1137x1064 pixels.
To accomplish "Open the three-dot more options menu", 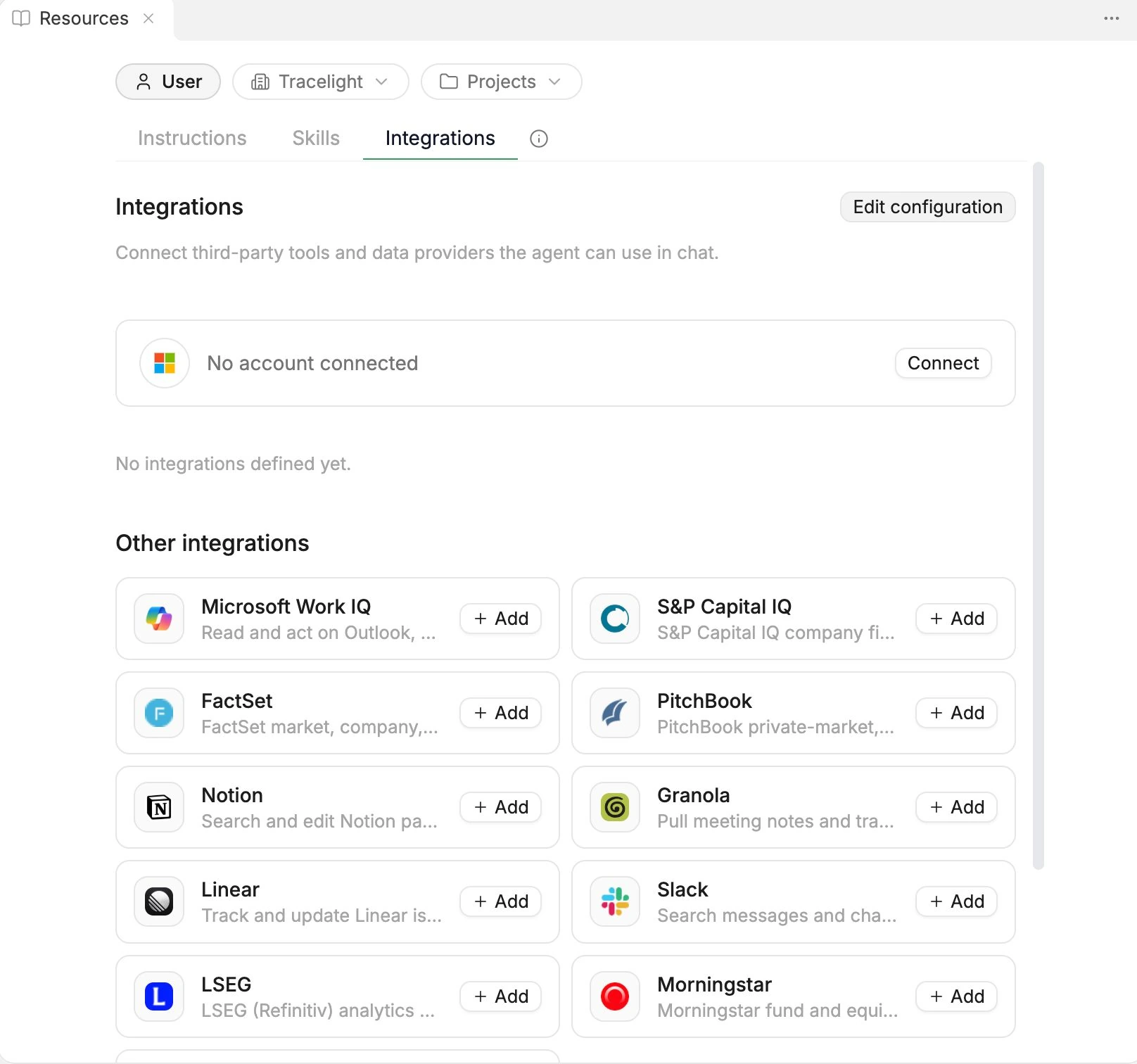I will (1112, 18).
